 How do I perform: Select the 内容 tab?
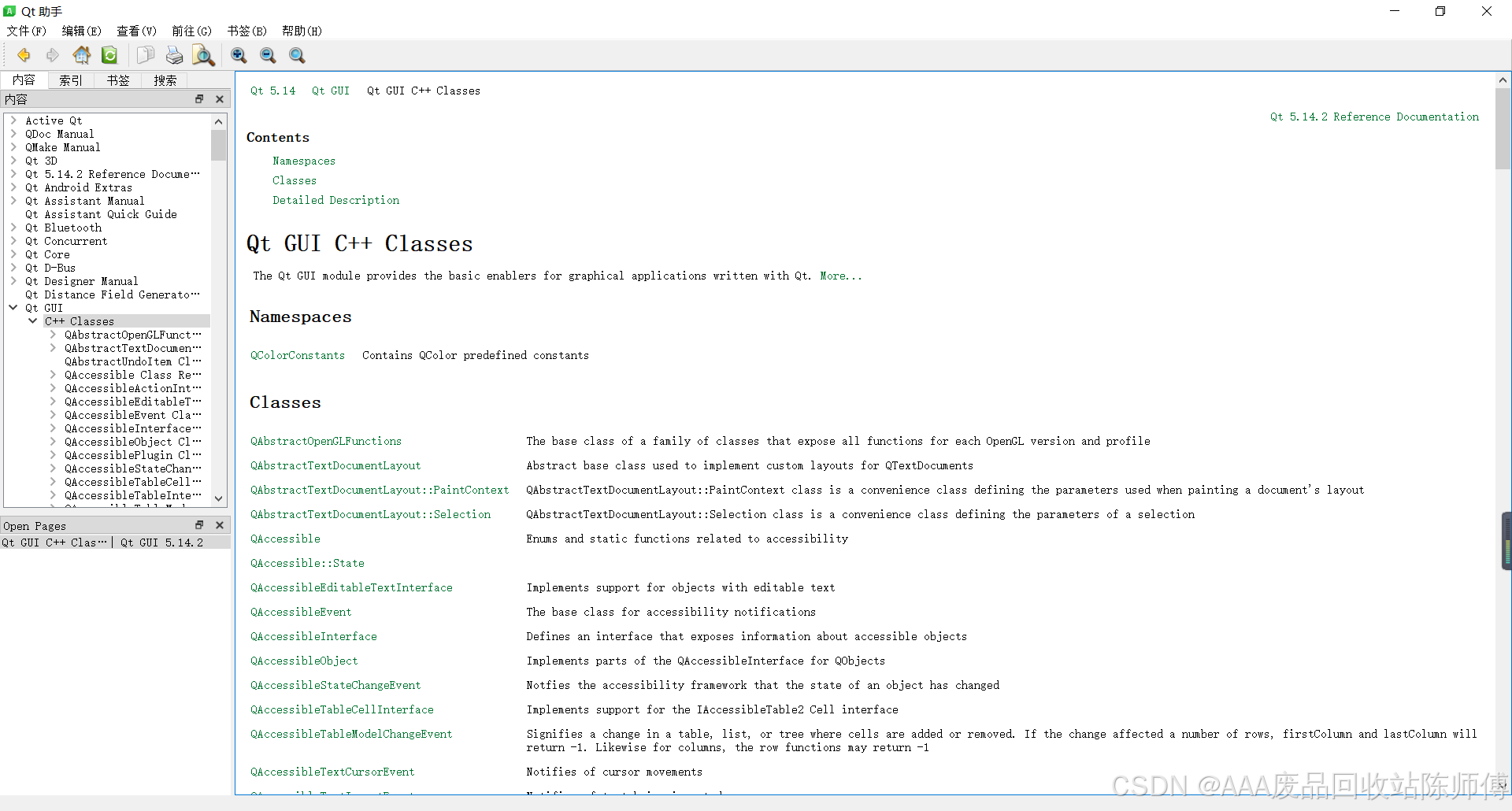coord(24,80)
